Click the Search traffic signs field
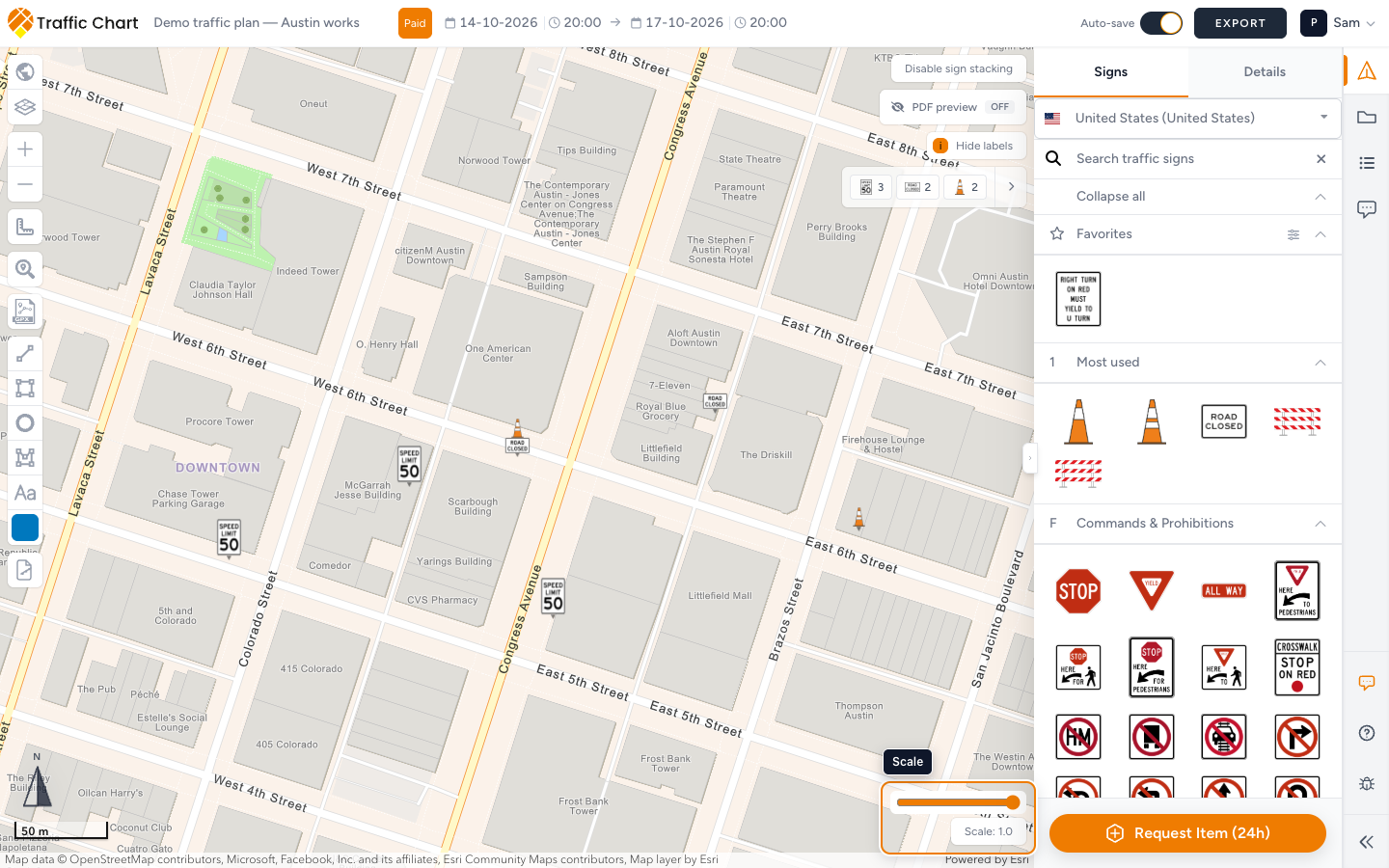This screenshot has height=868, width=1389. click(1187, 159)
